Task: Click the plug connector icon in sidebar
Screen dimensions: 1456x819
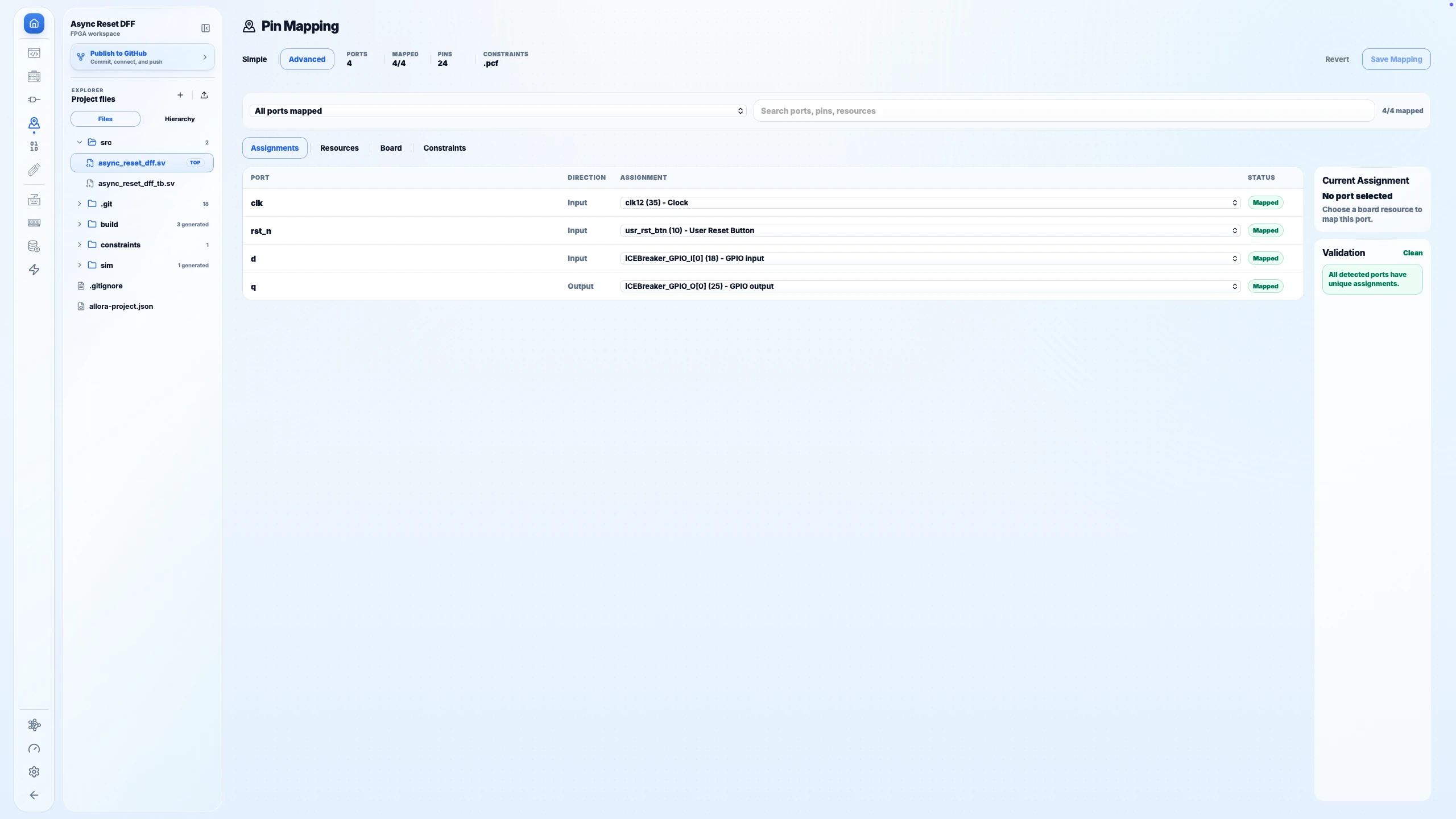Action: pyautogui.click(x=34, y=100)
